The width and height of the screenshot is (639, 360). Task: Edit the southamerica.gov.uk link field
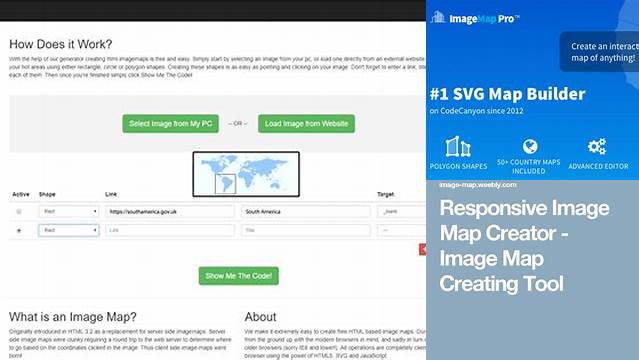click(x=170, y=212)
